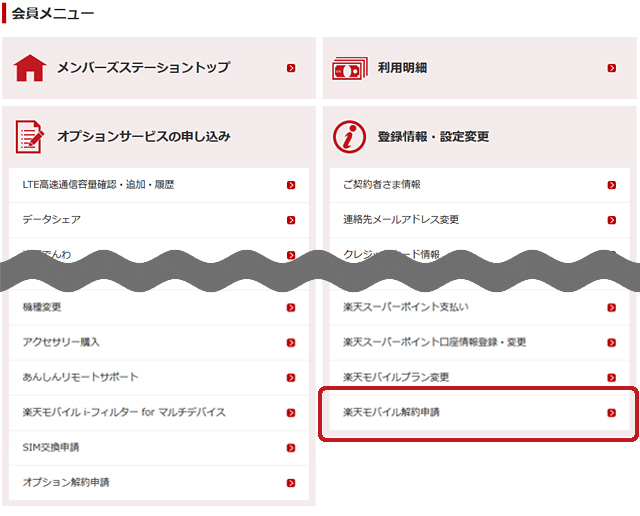This screenshot has width=640, height=516.
Task: Click the banknote icon for 利用明細
Action: click(350, 68)
